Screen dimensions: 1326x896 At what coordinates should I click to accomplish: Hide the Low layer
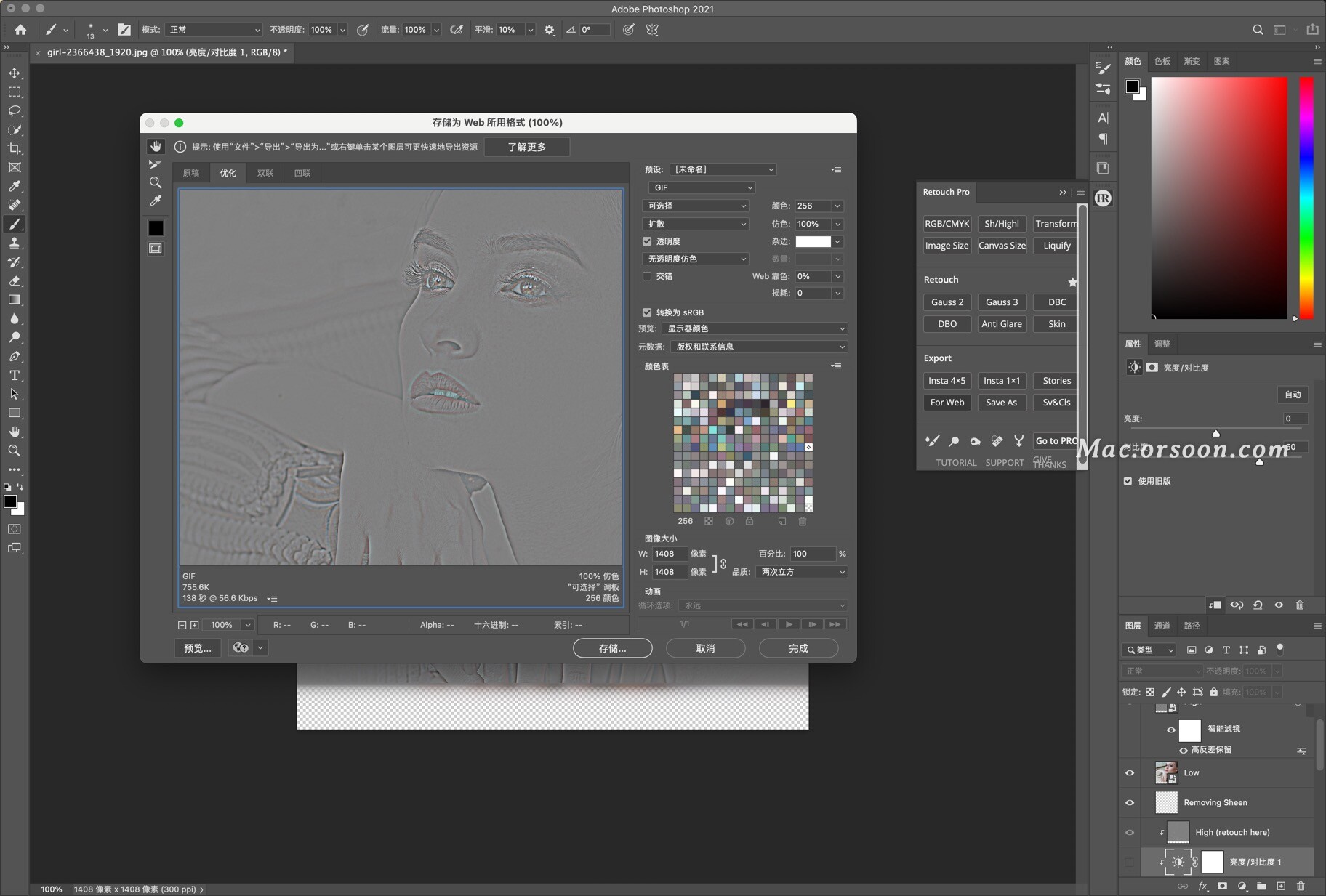pos(1130,772)
